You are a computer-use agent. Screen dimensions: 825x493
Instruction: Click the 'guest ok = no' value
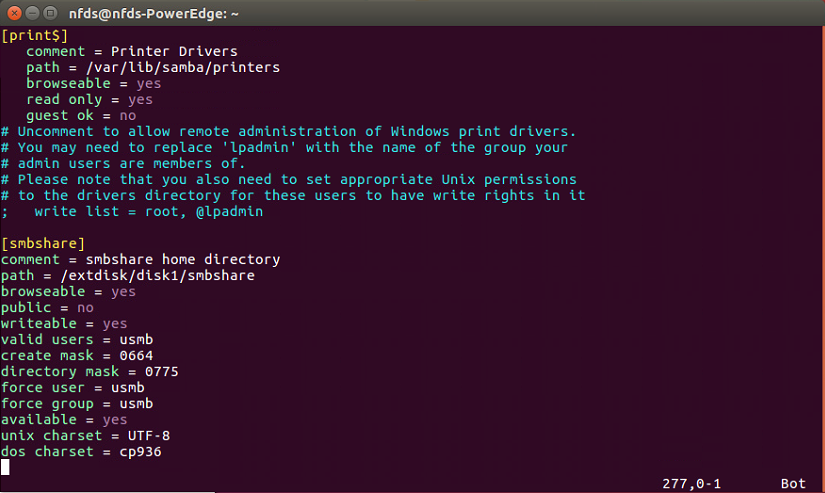128,115
